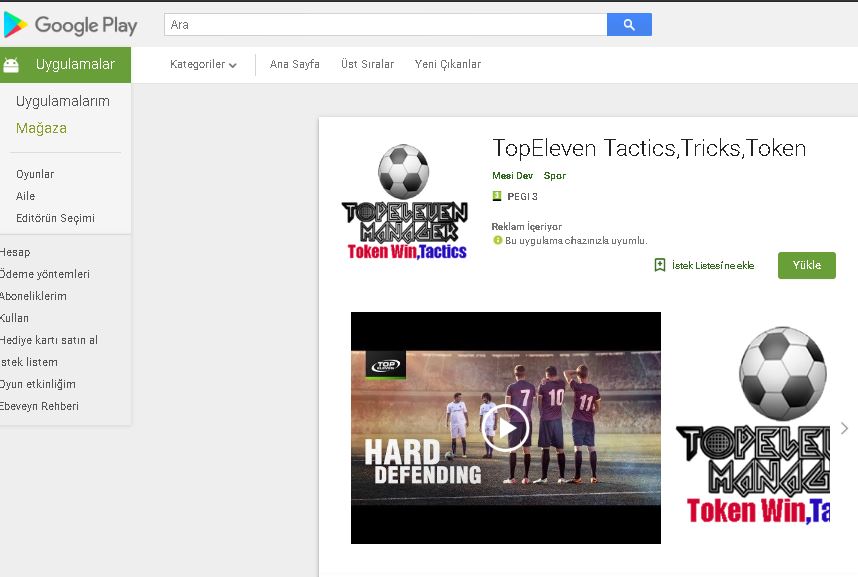
Task: Open the Yeni Çıkanlar tab
Action: pyautogui.click(x=448, y=65)
